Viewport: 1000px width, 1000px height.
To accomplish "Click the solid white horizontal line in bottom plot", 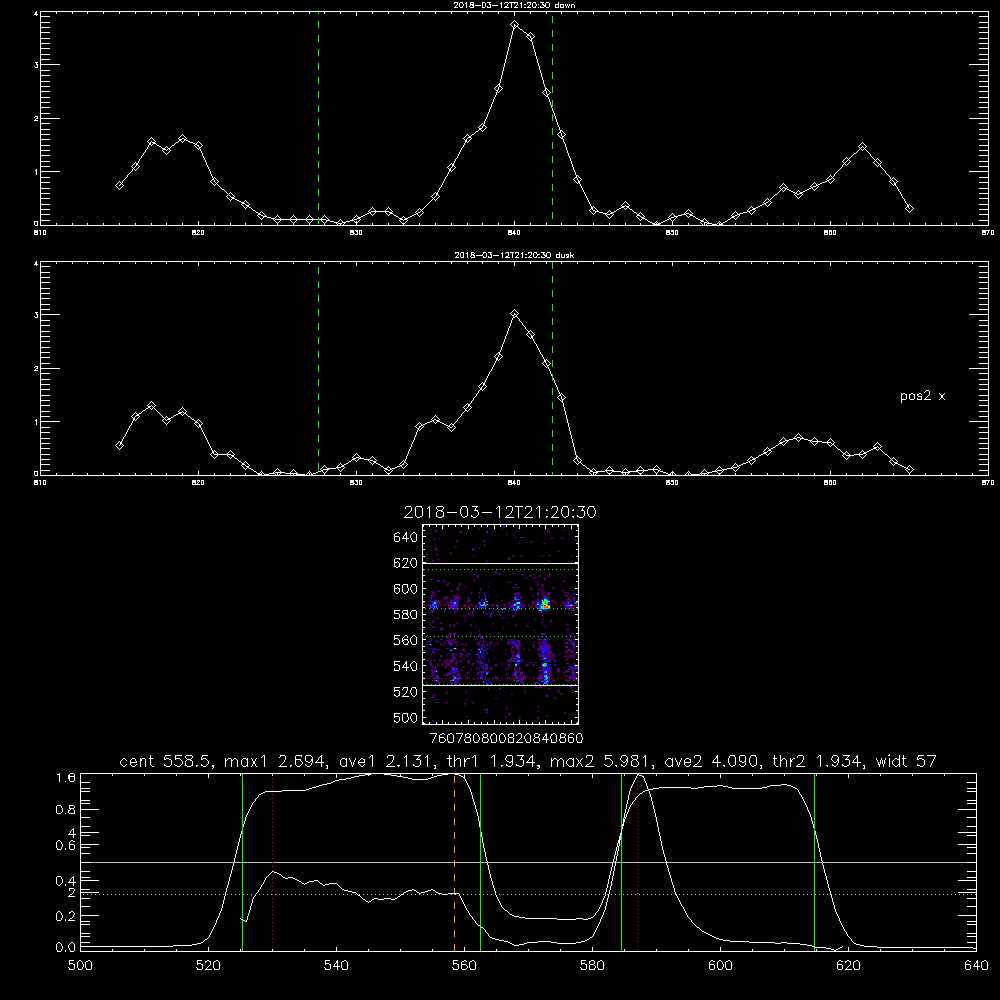I will [528, 862].
